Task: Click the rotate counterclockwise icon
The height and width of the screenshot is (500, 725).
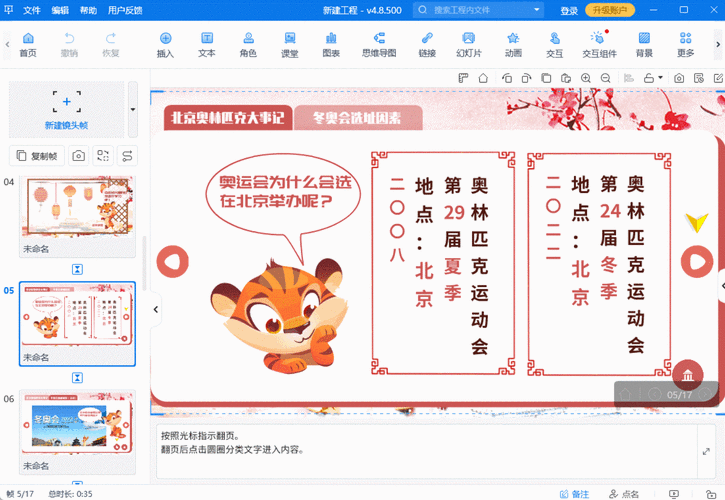Action: pos(507,78)
